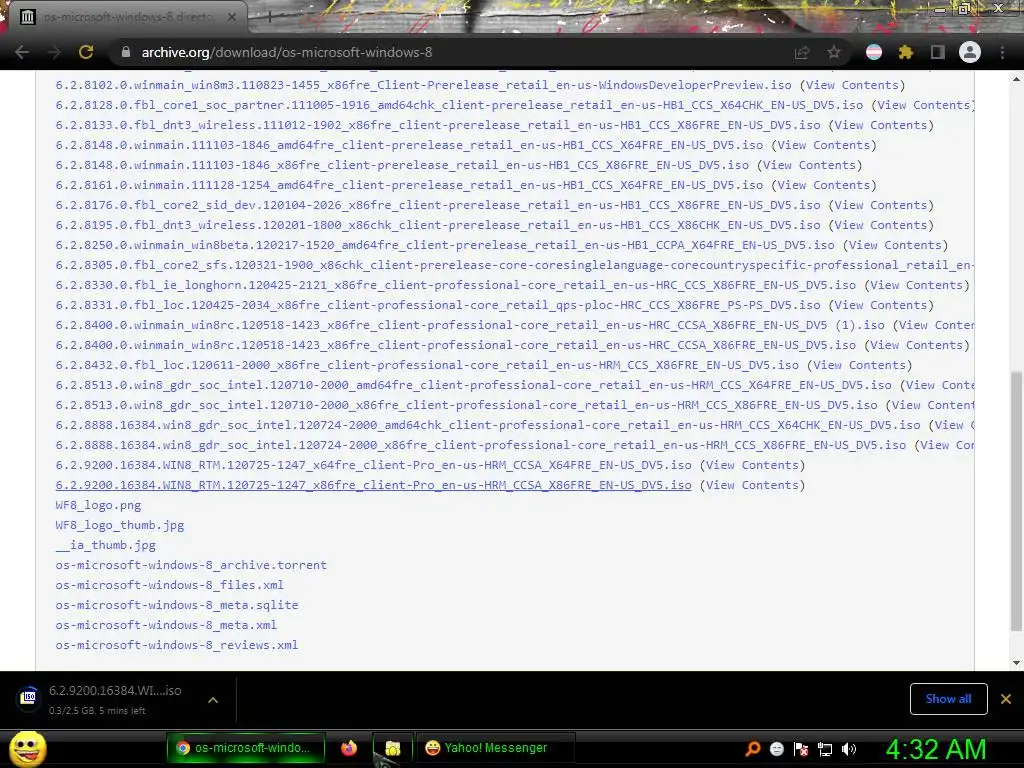Screen dimensions: 1024x768
Task: Download 6.2.8102.0 WindowsDeveloperPreview.iso
Action: coord(423,85)
